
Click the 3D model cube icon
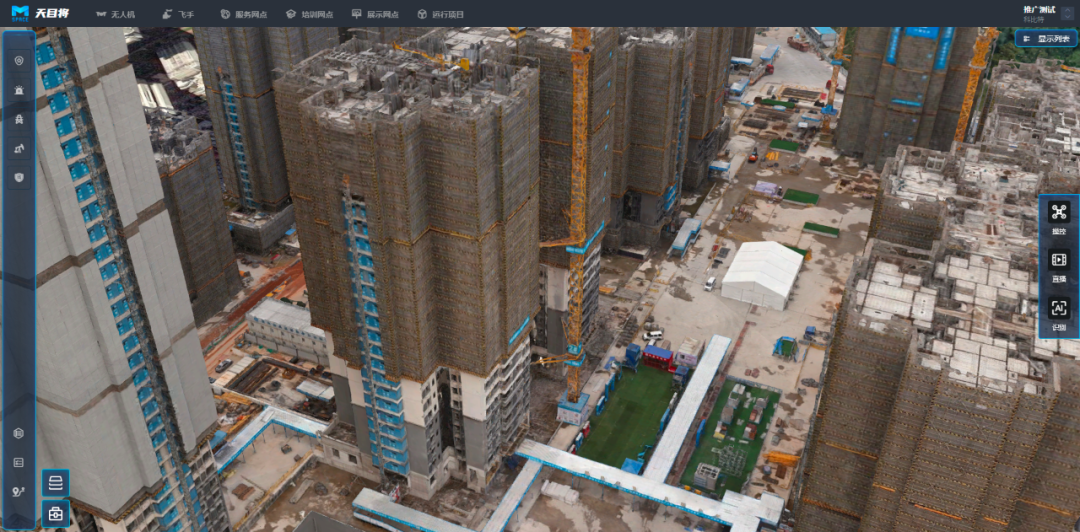(19, 433)
